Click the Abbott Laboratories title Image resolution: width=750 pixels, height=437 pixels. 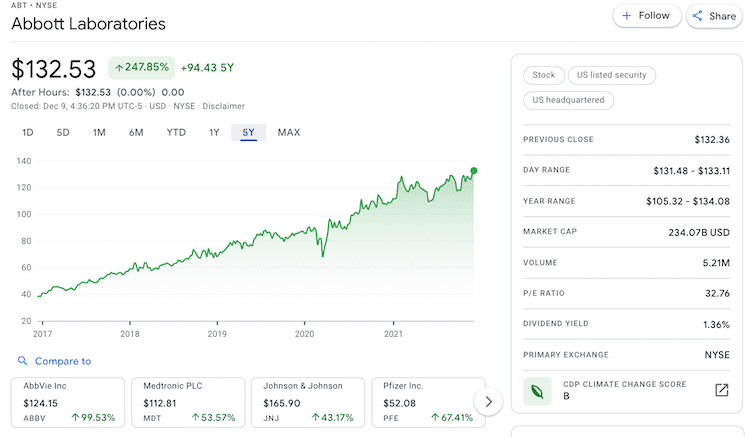click(88, 24)
